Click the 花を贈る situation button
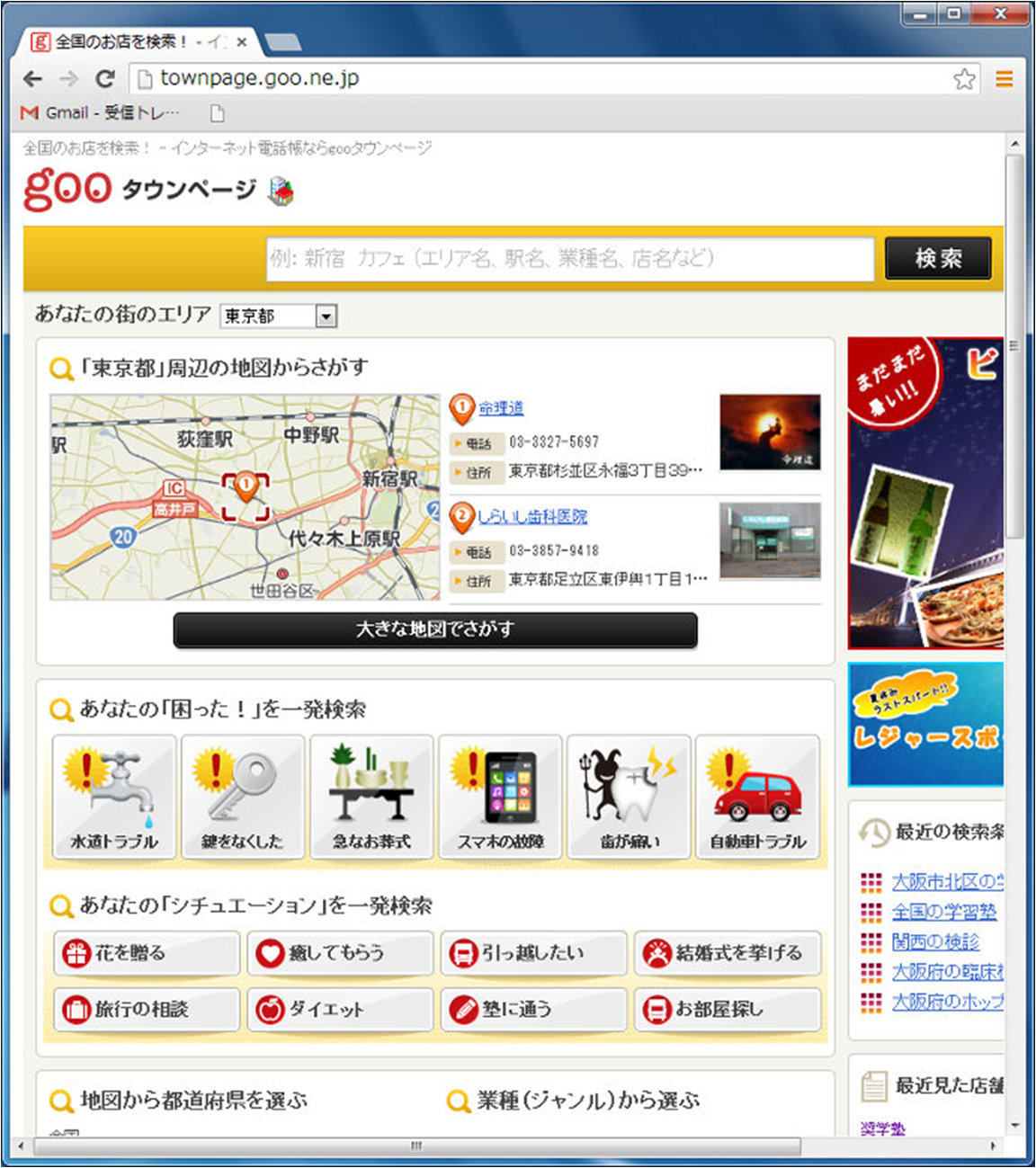 pyautogui.click(x=147, y=953)
